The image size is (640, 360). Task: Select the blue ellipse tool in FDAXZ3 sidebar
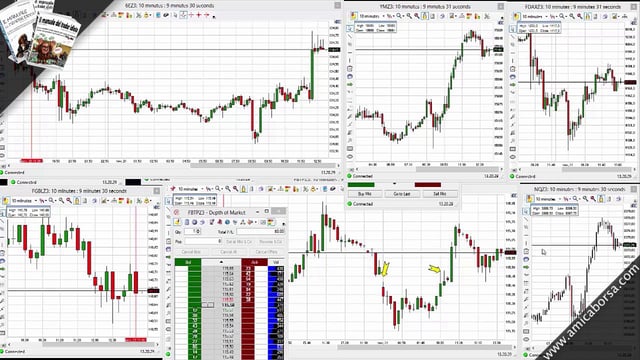(513, 77)
